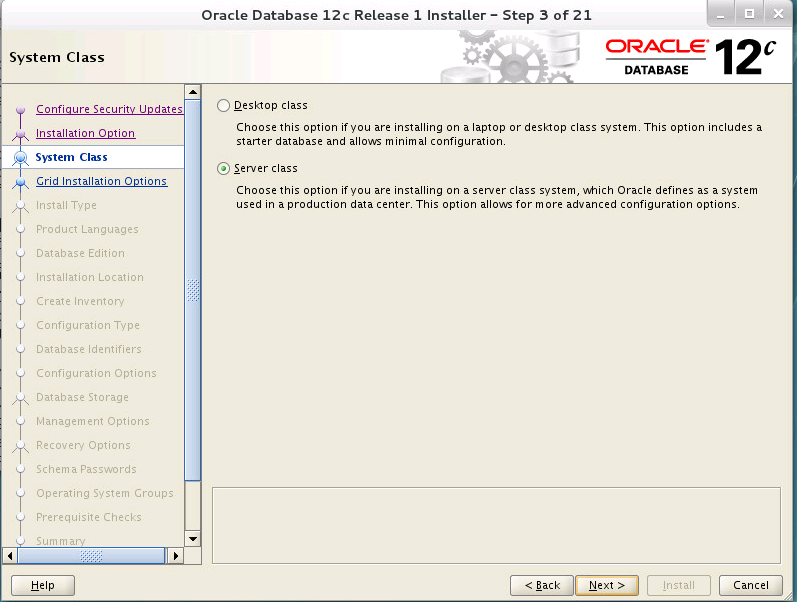Click the Help button
The width and height of the screenshot is (797, 602).
[43, 585]
